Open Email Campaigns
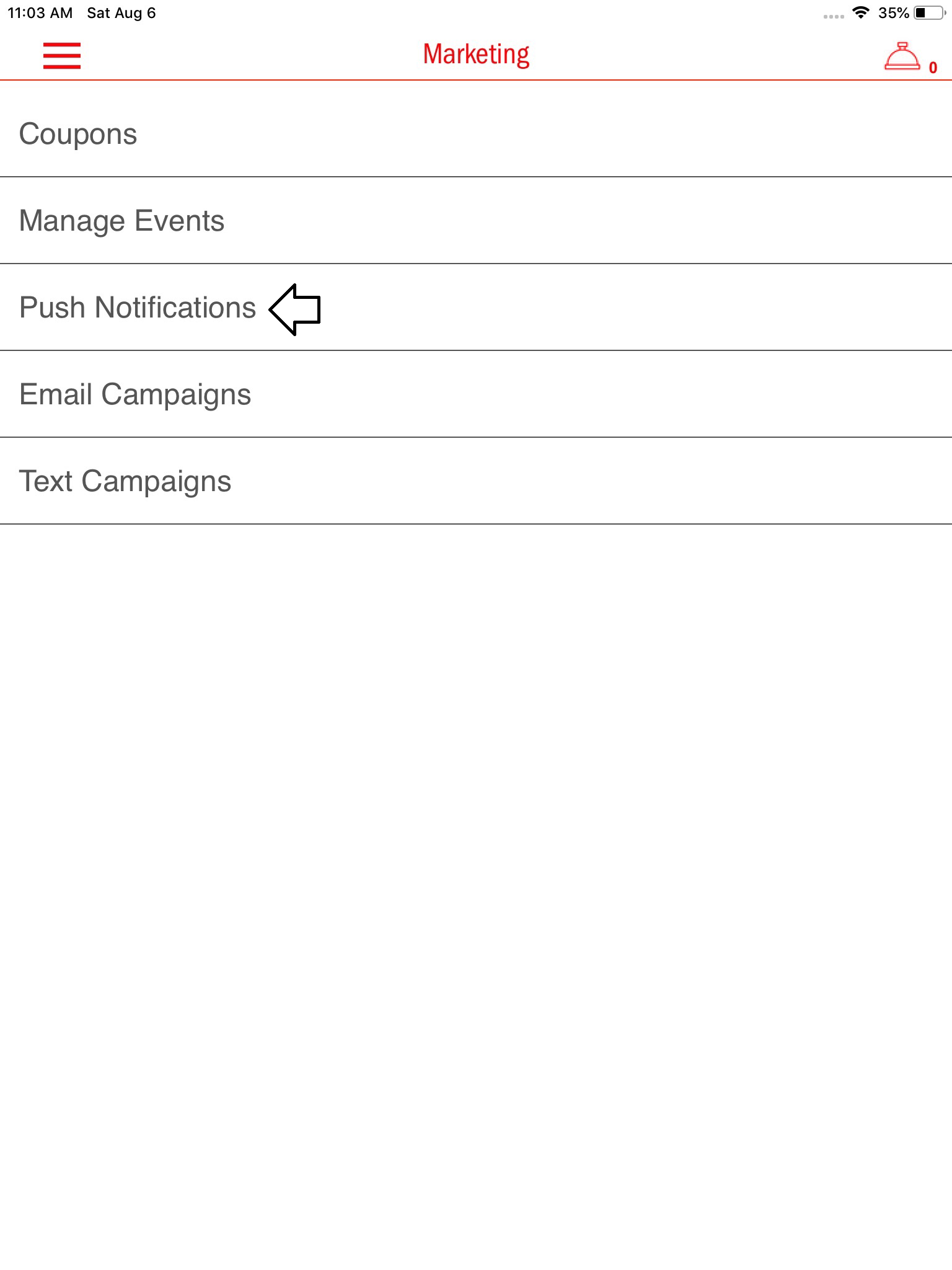 [x=135, y=394]
